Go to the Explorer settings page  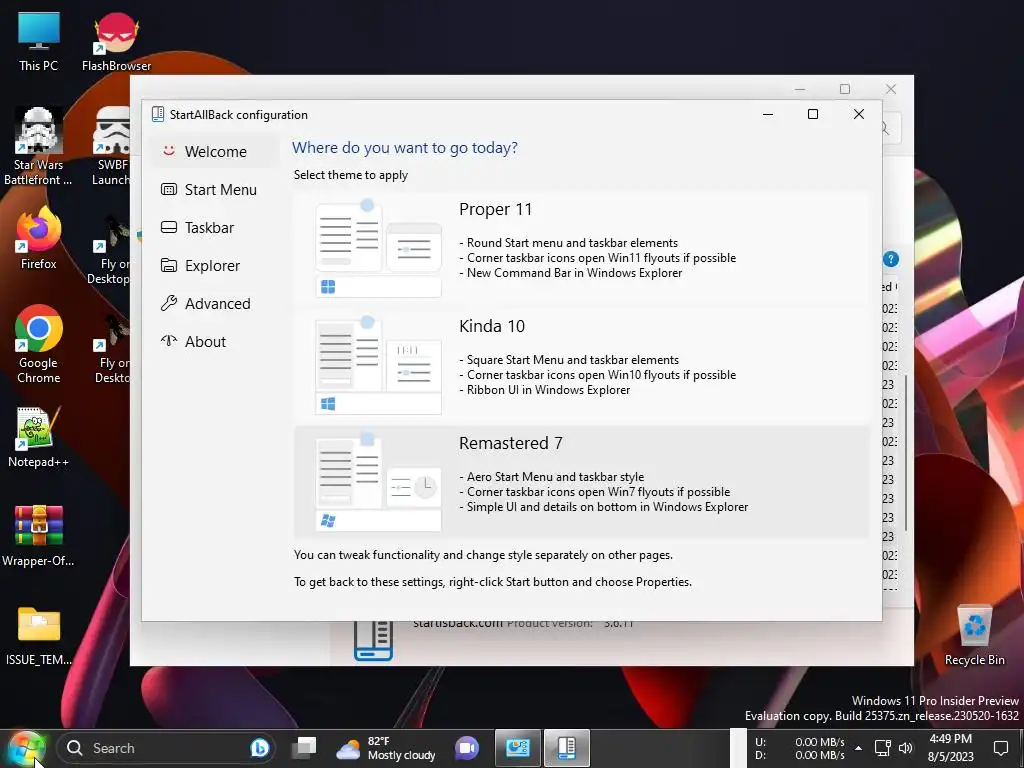(214, 265)
